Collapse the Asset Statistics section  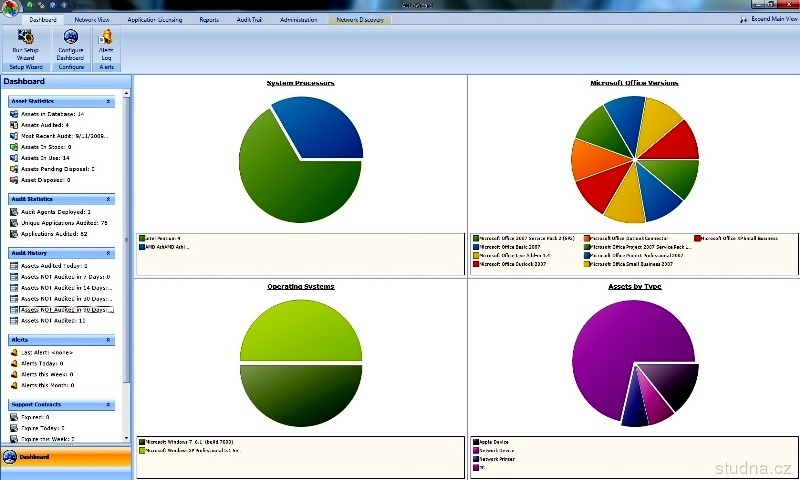[x=109, y=101]
